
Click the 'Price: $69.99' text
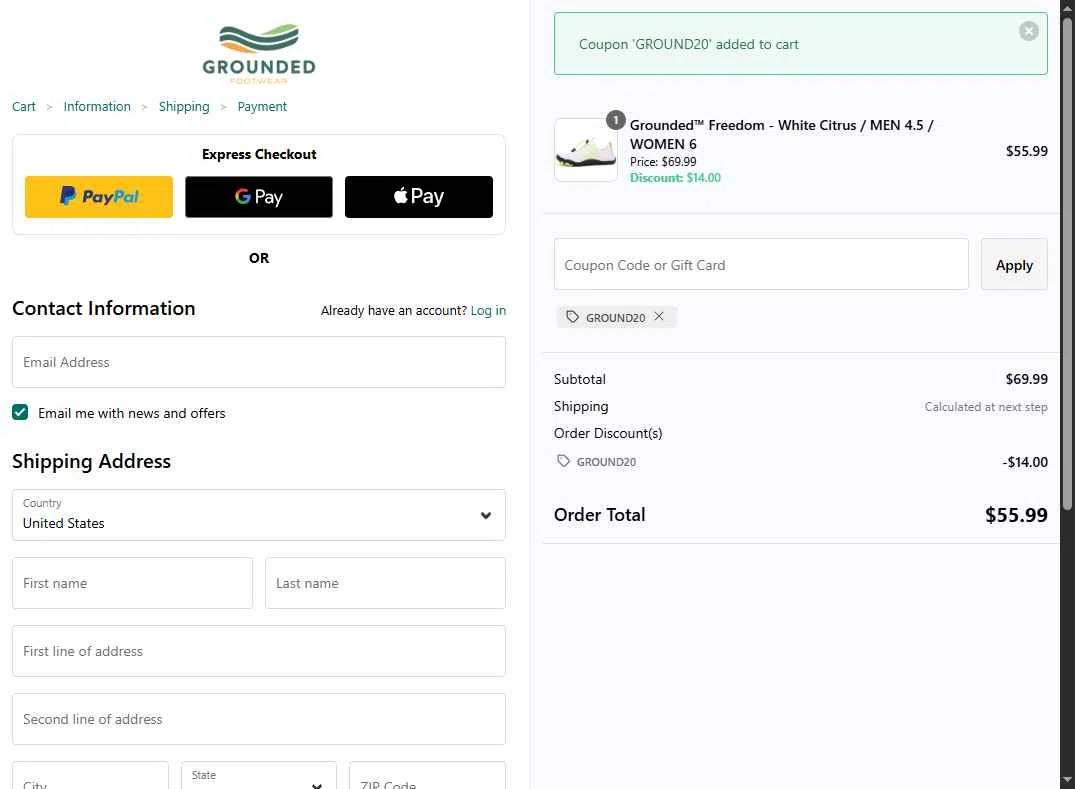coord(663,162)
